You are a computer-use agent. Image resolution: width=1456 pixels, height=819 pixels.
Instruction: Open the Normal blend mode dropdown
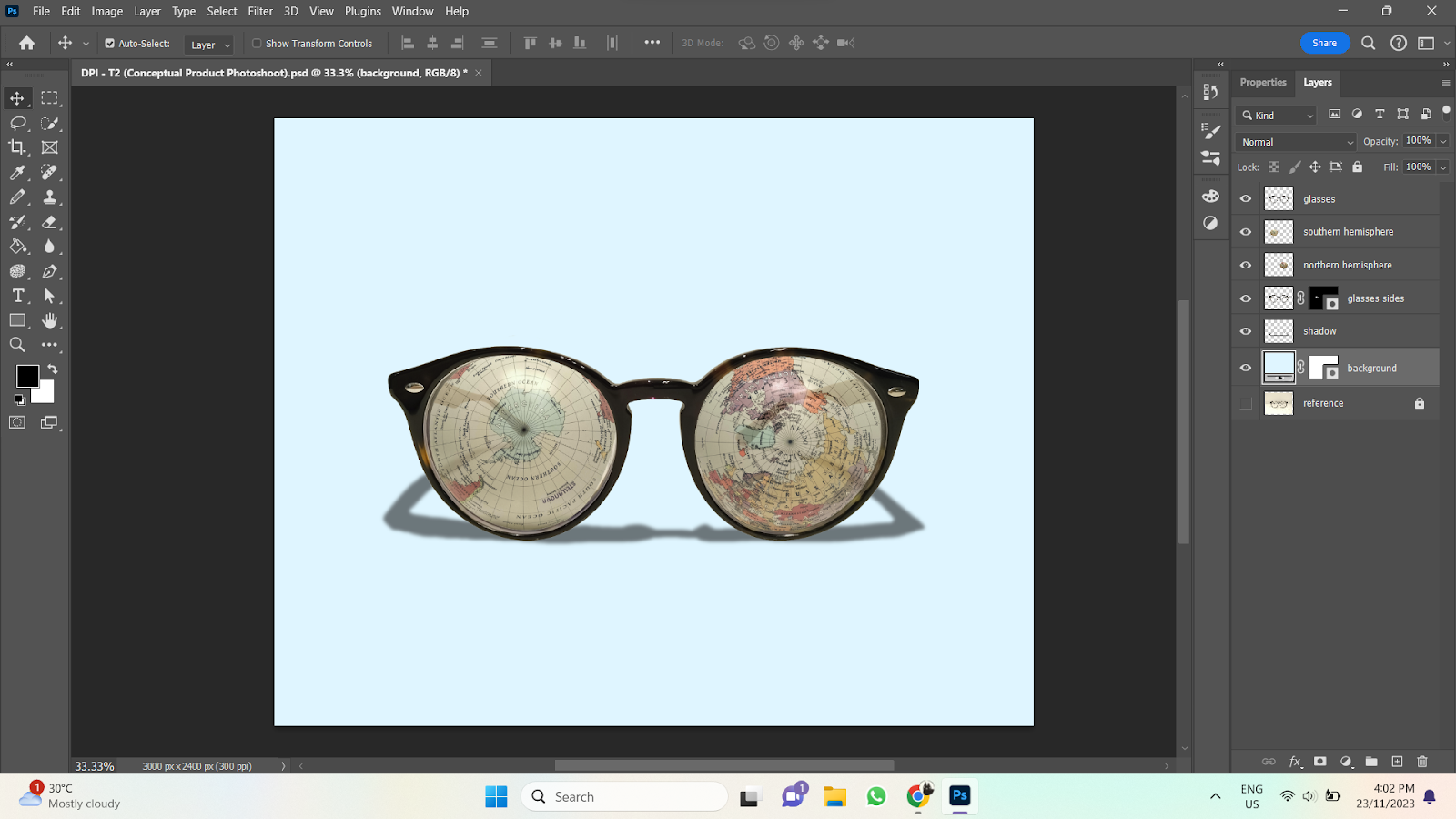[1297, 142]
